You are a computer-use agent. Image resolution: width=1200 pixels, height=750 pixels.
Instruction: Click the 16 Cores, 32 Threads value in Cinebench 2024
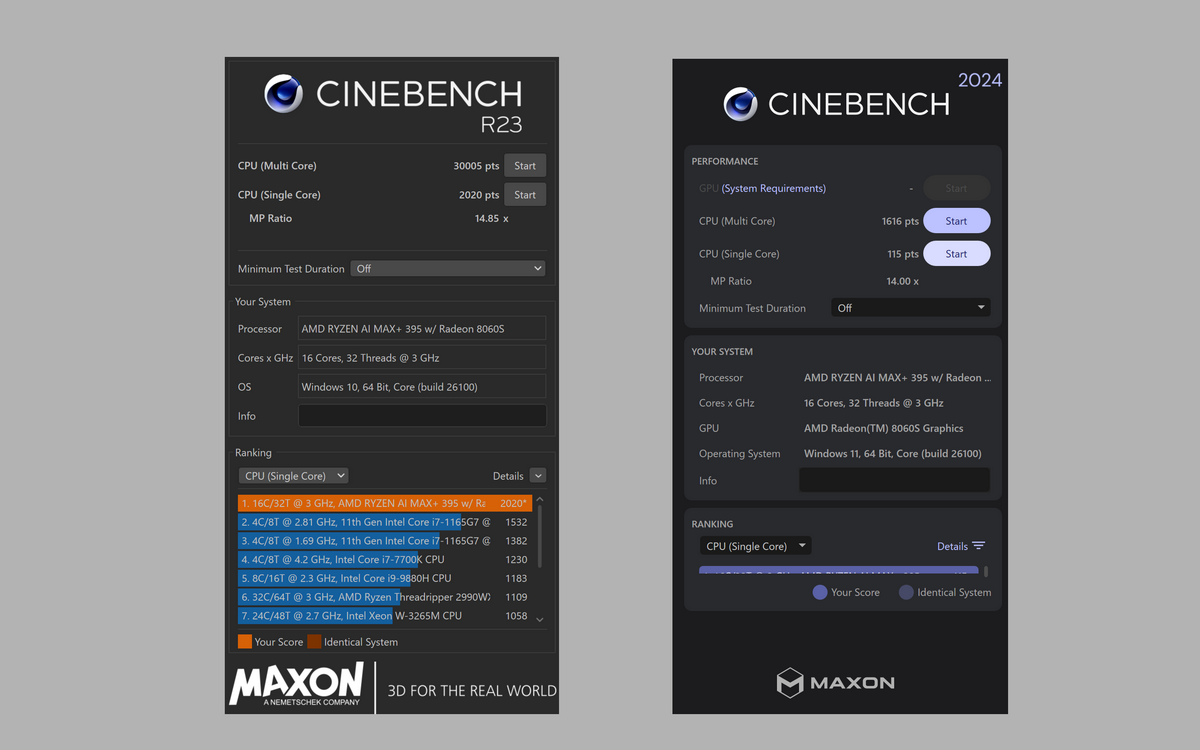(x=874, y=403)
